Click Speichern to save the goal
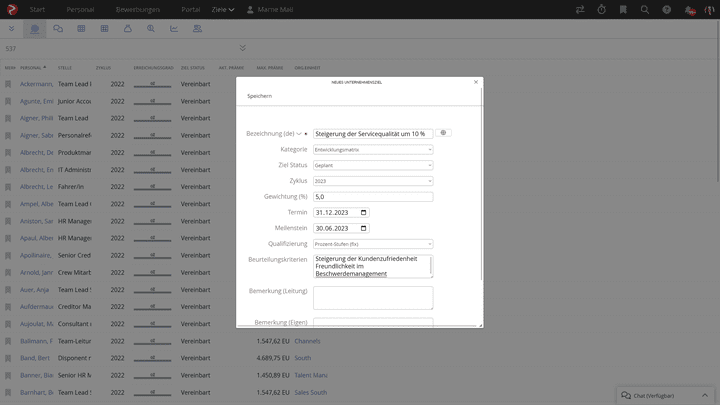This screenshot has width=720, height=405. click(259, 96)
